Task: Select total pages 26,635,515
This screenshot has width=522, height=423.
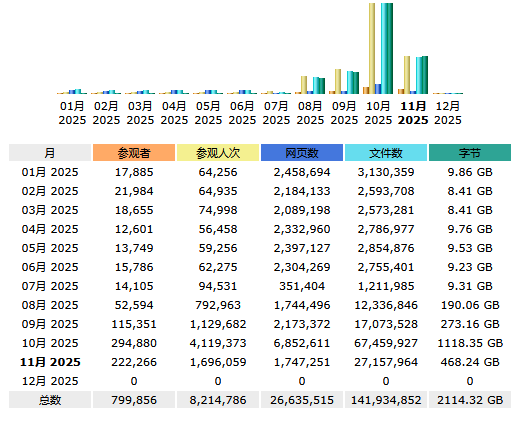Action: coord(302,400)
